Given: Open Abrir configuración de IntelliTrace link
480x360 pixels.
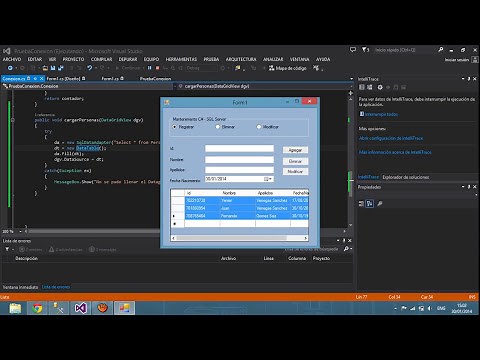Looking at the screenshot, I should (391, 138).
